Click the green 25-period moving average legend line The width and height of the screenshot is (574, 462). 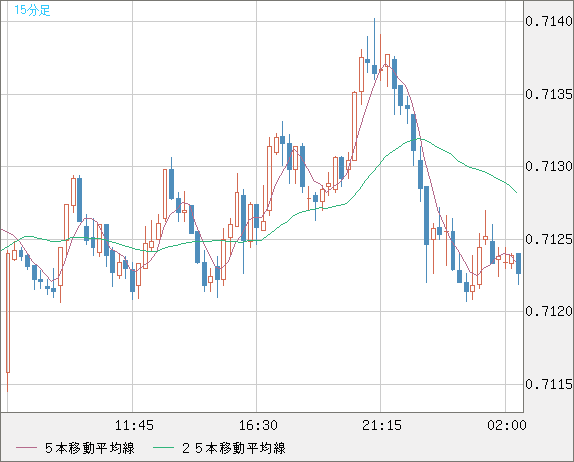coord(163,448)
